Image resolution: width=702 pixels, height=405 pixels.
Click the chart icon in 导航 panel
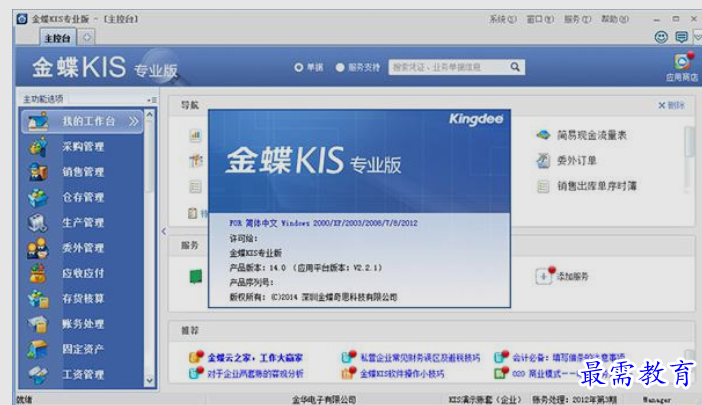coord(195,135)
